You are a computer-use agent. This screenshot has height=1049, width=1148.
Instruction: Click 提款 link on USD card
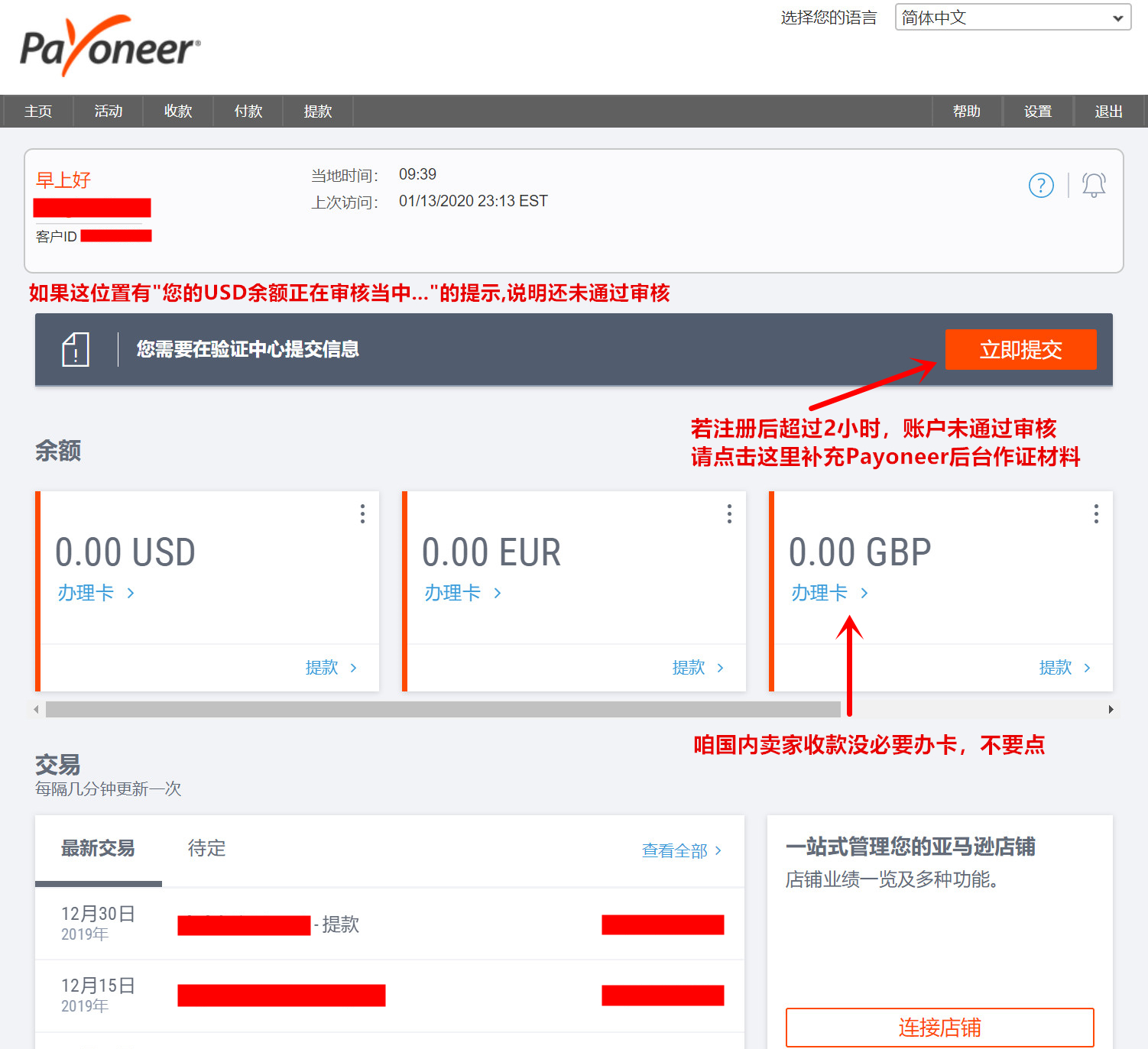point(331,668)
